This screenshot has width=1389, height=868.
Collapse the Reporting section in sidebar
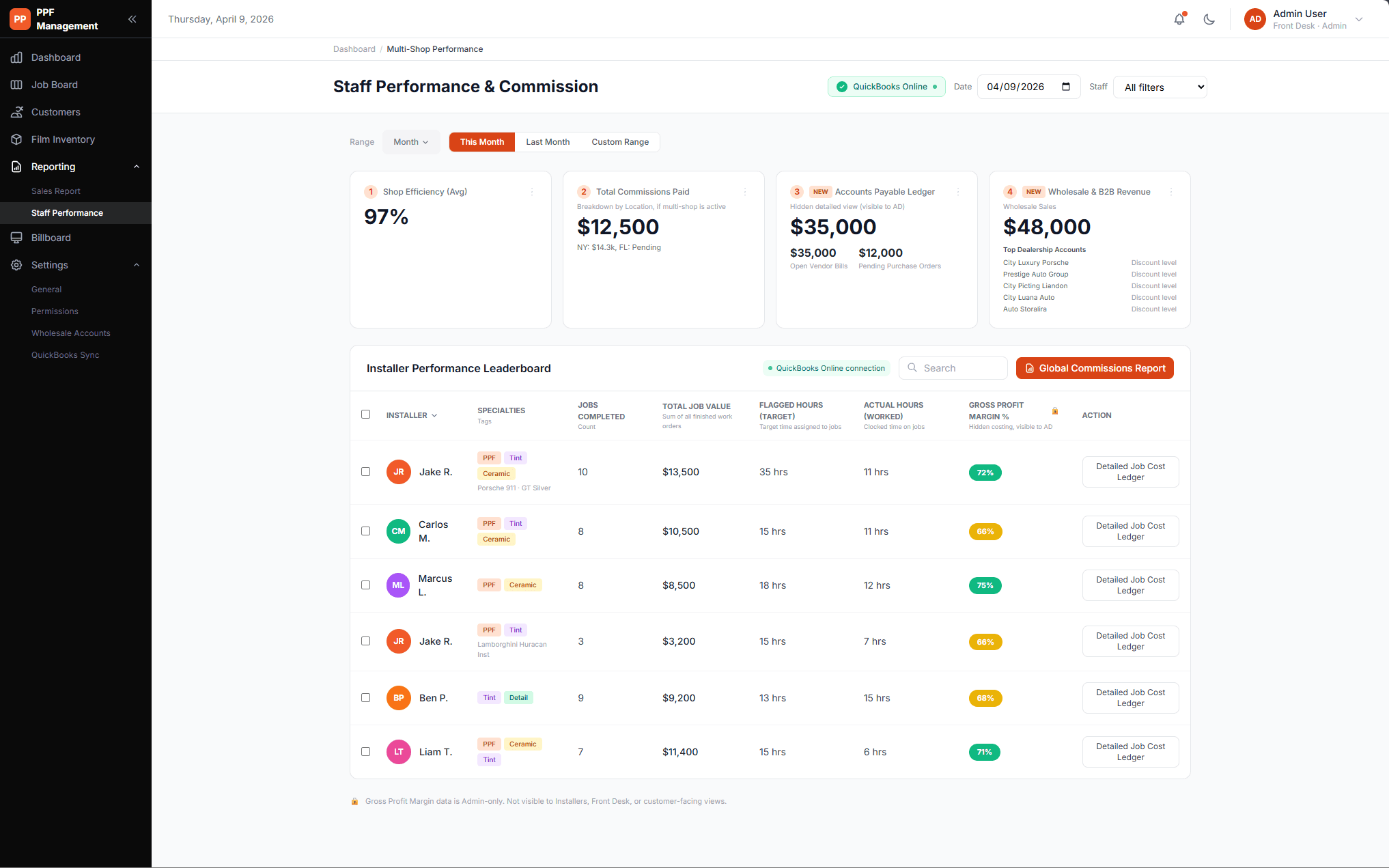tap(136, 166)
